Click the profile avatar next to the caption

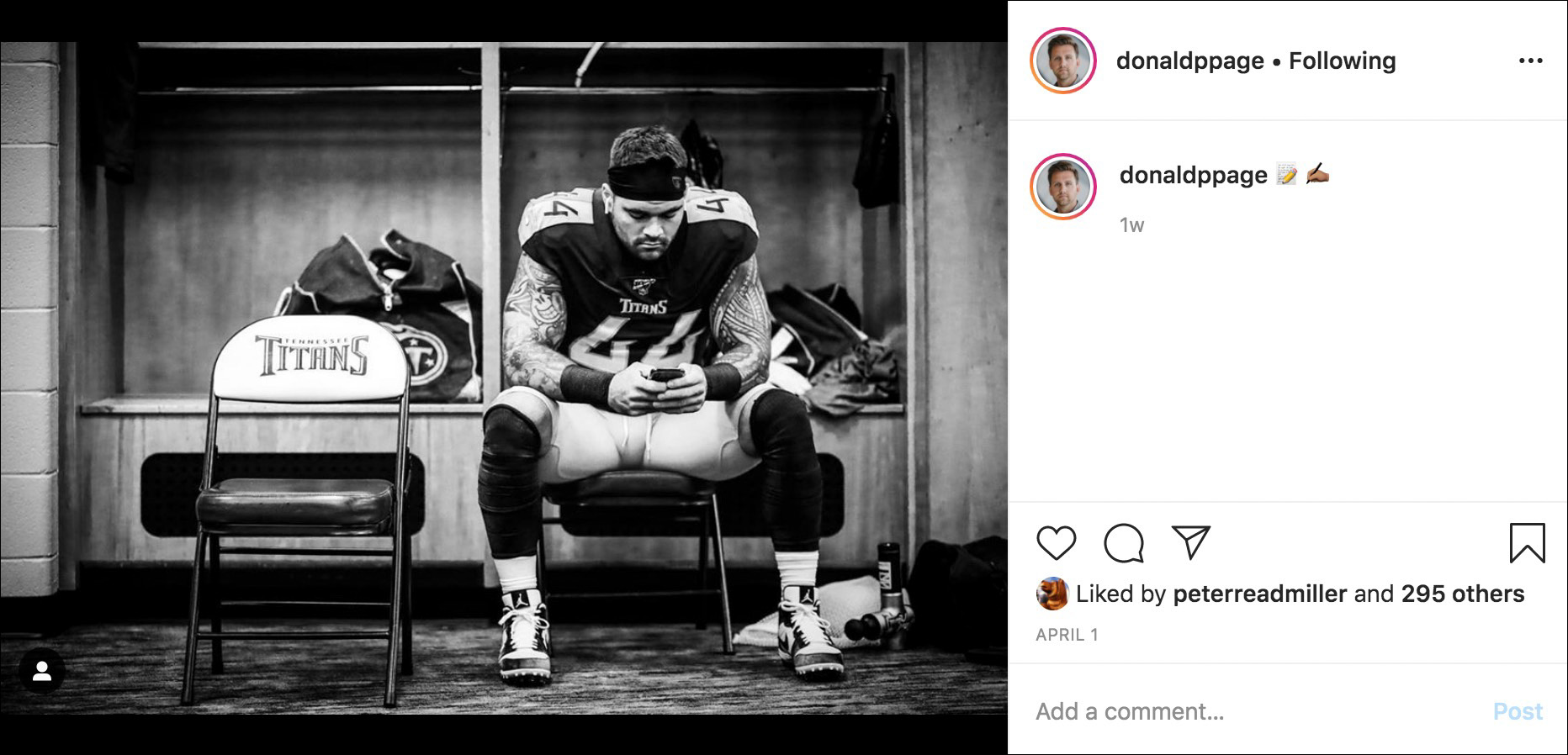tap(1064, 187)
